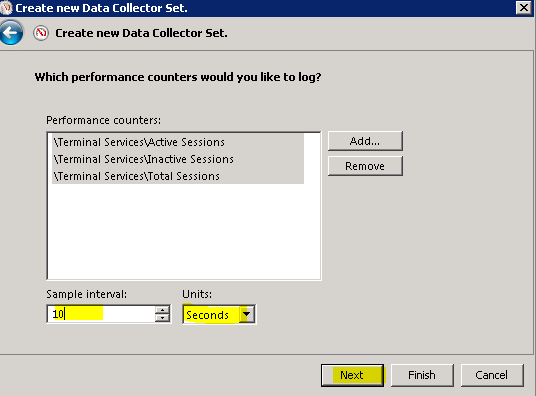Increase sample interval with up spinner arrow
The image size is (536, 396).
pyautogui.click(x=162, y=310)
